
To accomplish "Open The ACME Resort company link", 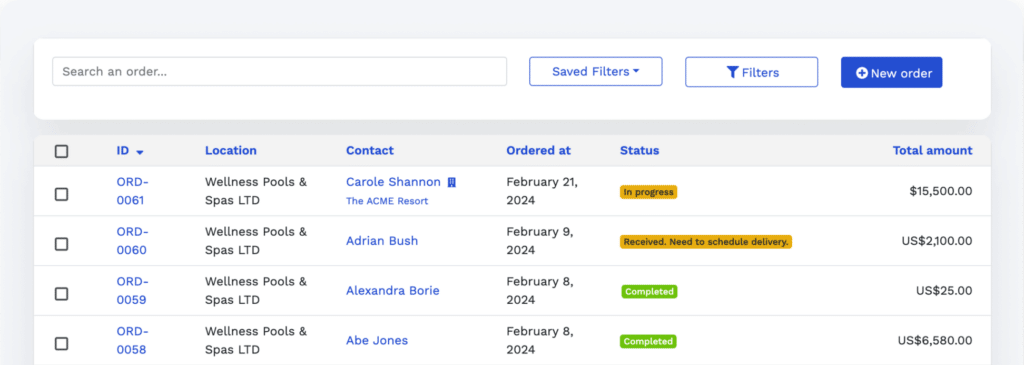I will click(387, 201).
